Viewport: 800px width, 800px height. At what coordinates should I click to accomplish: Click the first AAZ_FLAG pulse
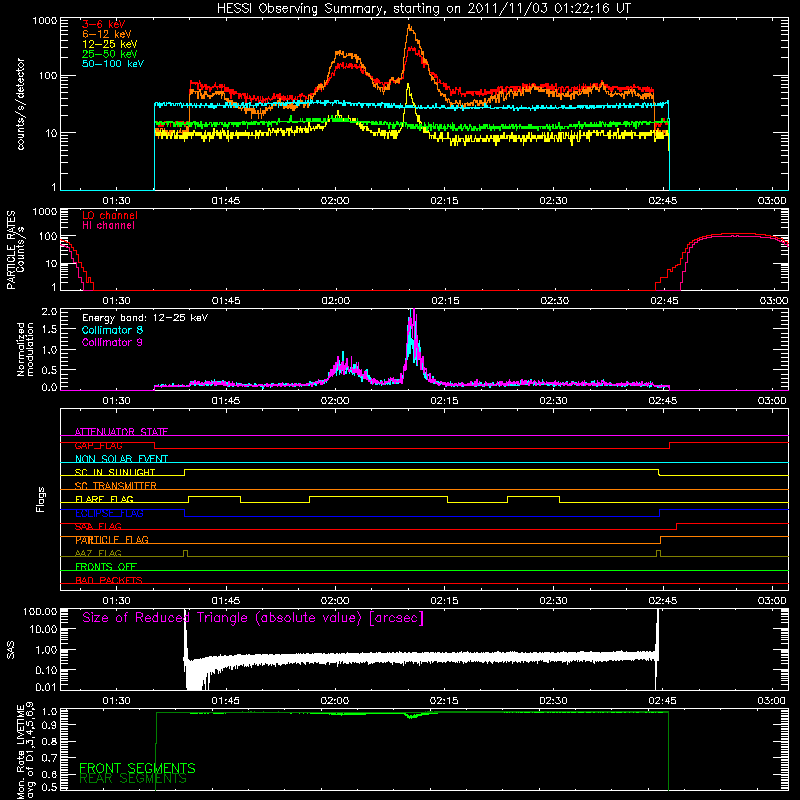185,553
